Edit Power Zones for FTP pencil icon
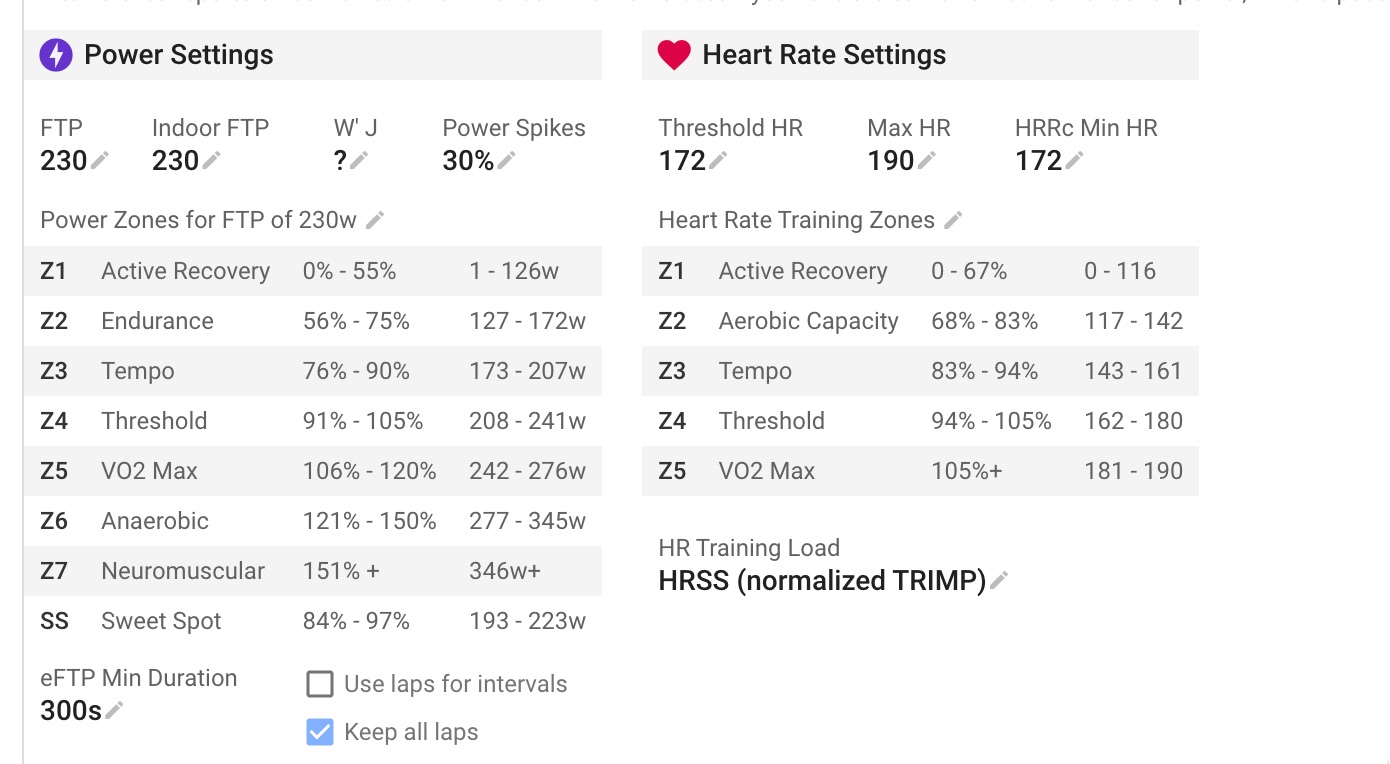 [x=375, y=220]
